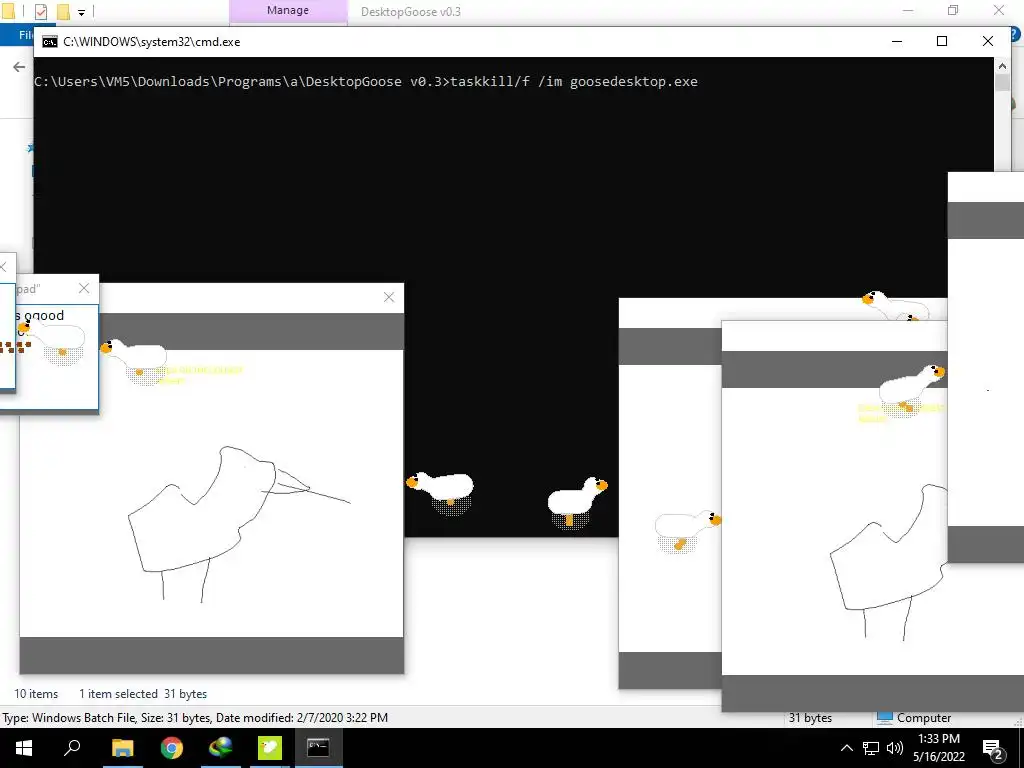Launch Google Chrome from the taskbar

click(172, 748)
